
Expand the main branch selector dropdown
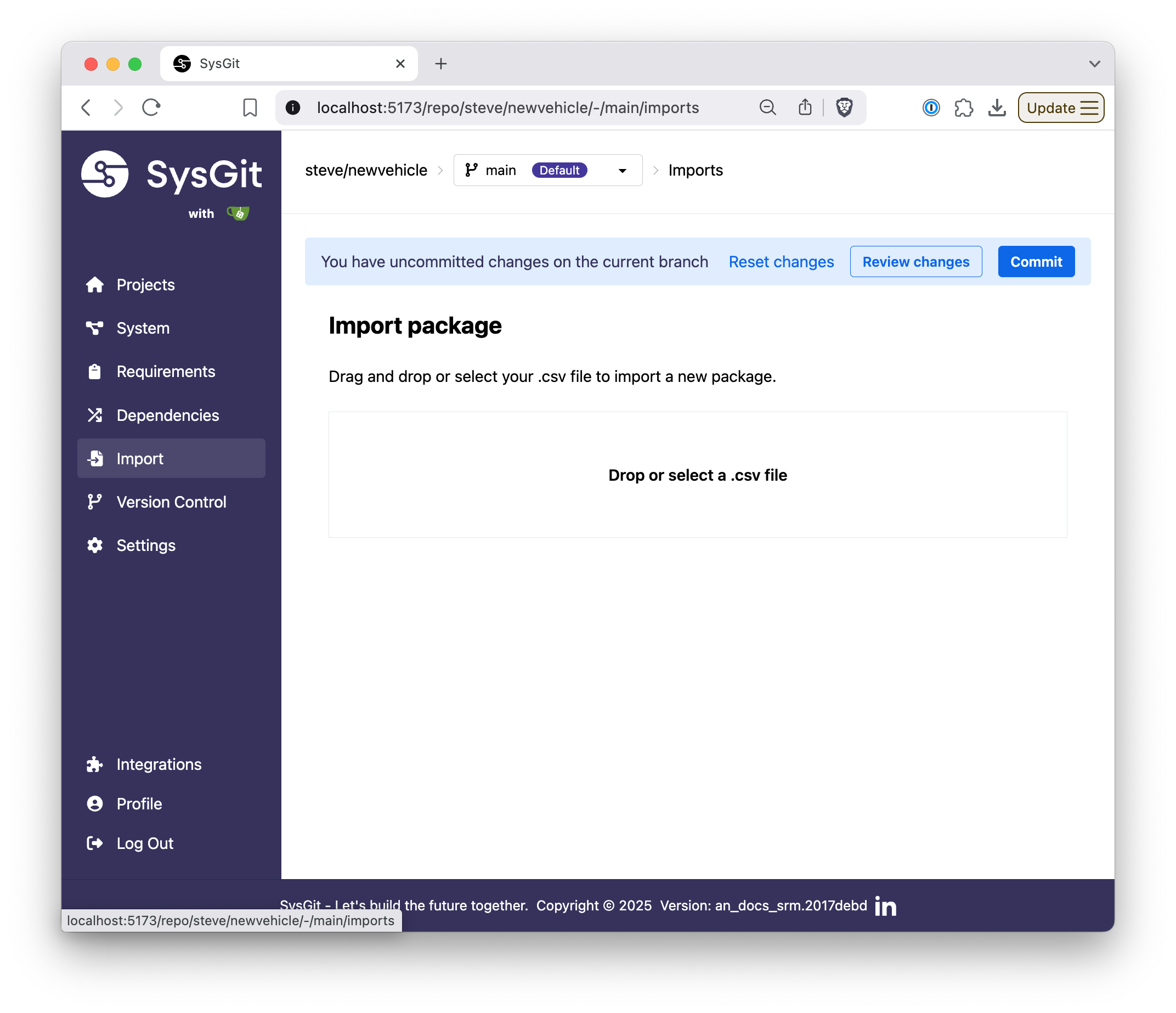pos(623,170)
